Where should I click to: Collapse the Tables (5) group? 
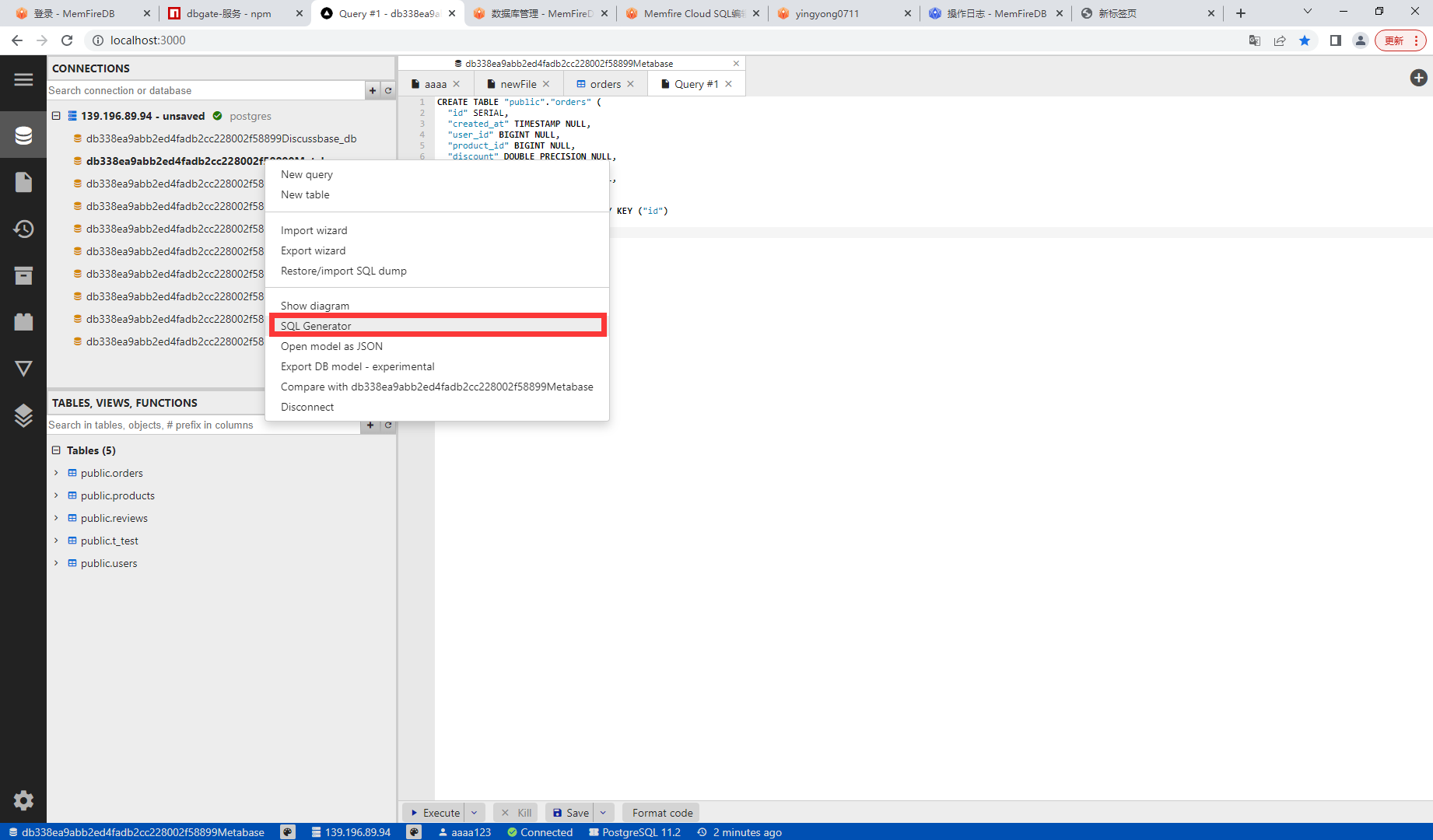pos(56,450)
